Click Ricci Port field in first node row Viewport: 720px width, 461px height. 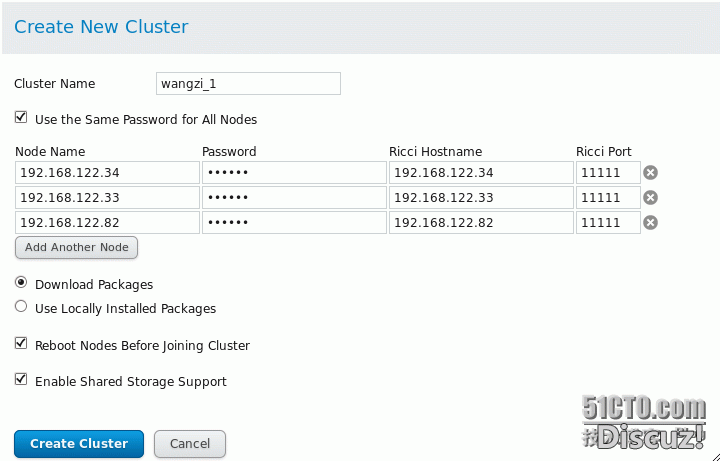click(607, 173)
